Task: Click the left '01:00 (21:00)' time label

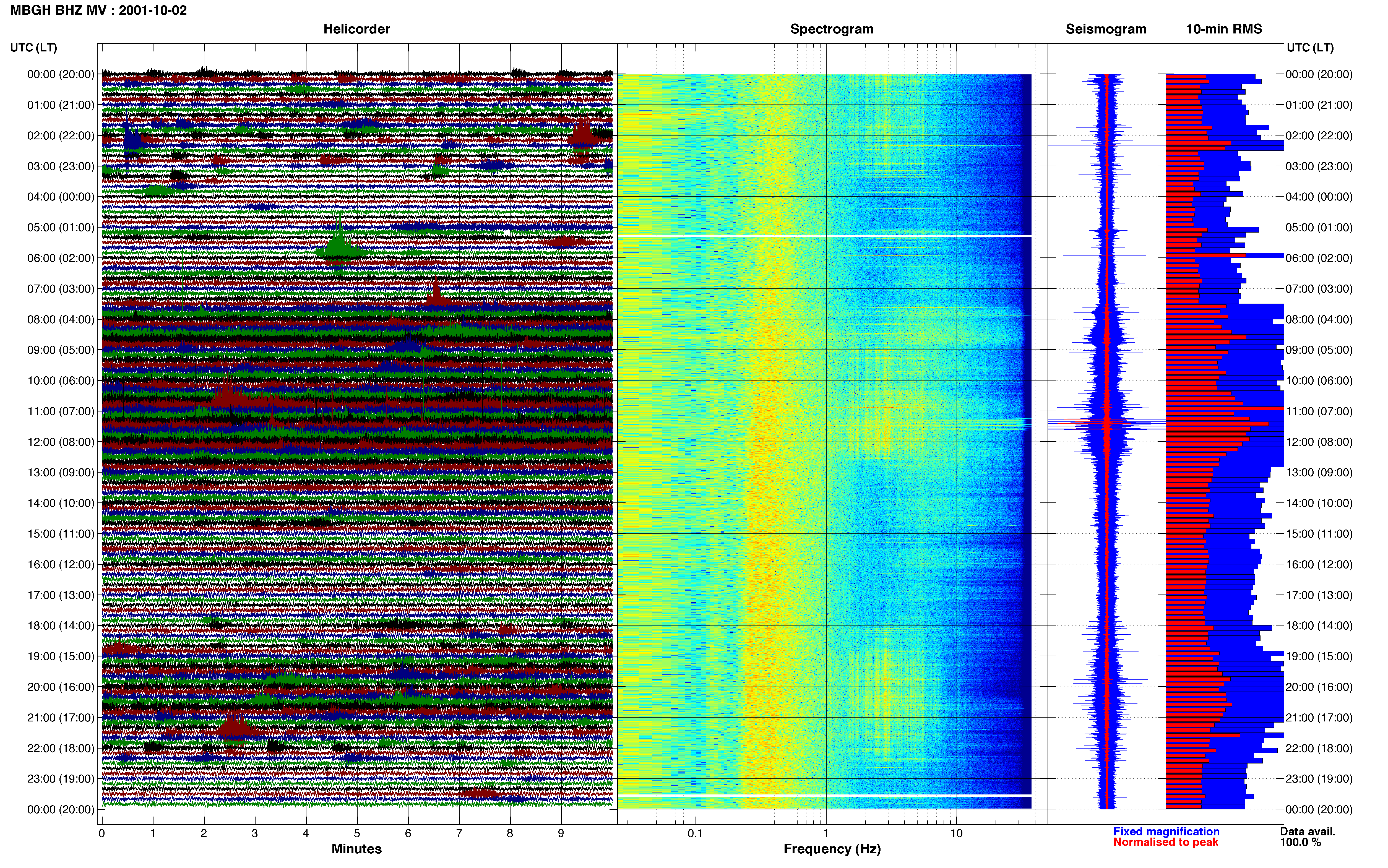Action: coord(60,105)
